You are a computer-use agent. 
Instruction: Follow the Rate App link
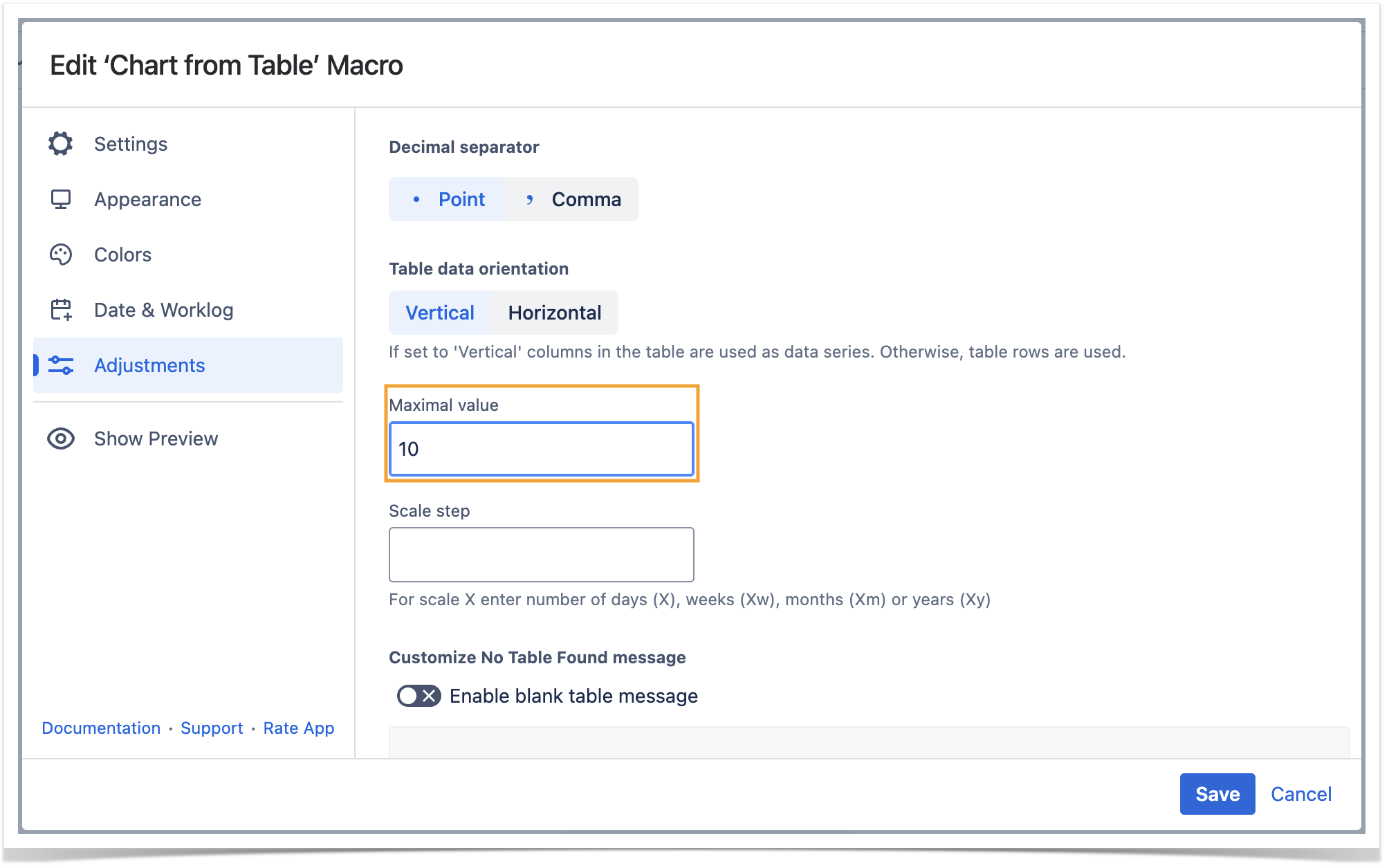(x=299, y=728)
